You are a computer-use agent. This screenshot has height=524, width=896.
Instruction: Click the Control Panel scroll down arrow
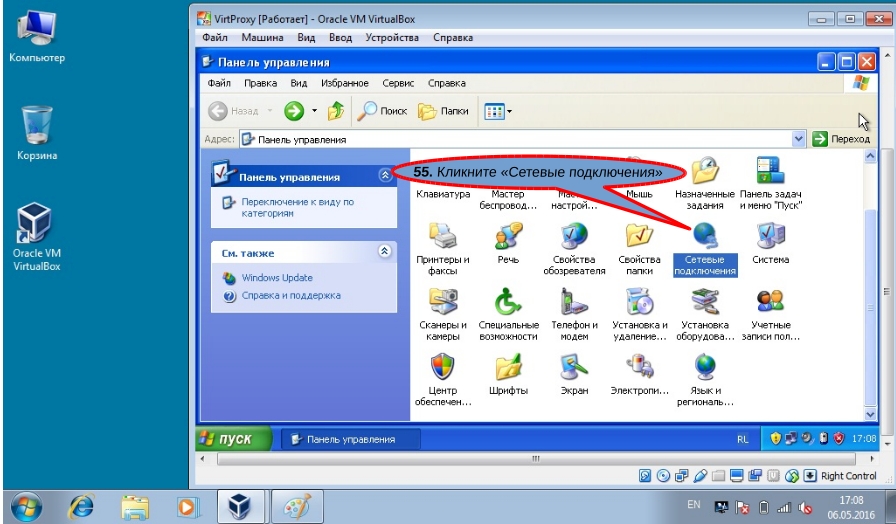870,414
